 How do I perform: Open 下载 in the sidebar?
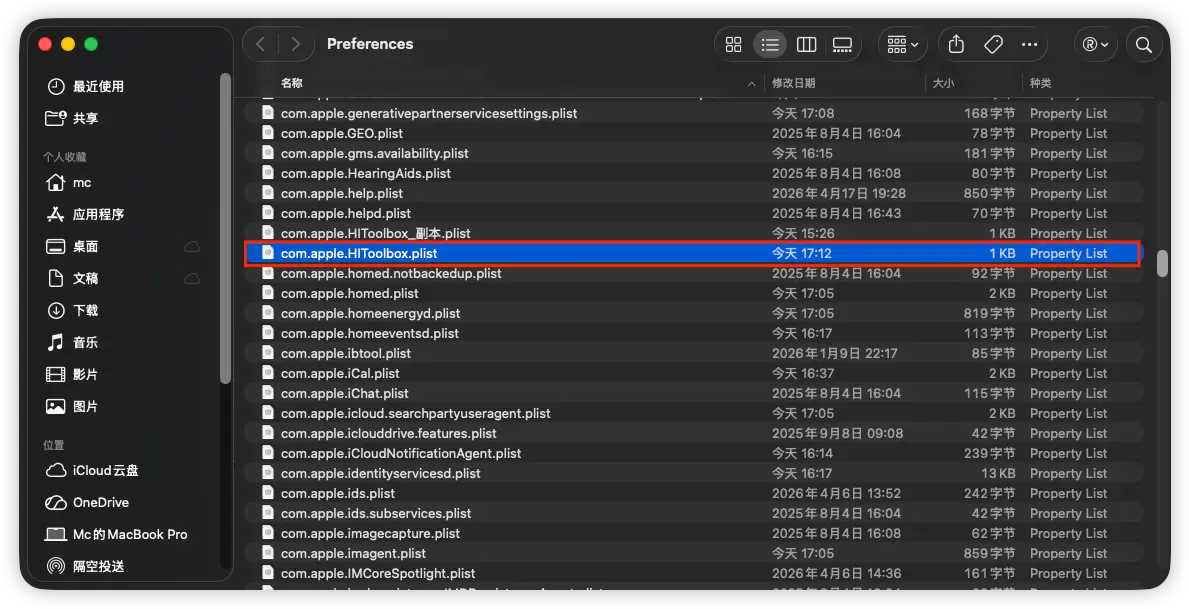72,310
